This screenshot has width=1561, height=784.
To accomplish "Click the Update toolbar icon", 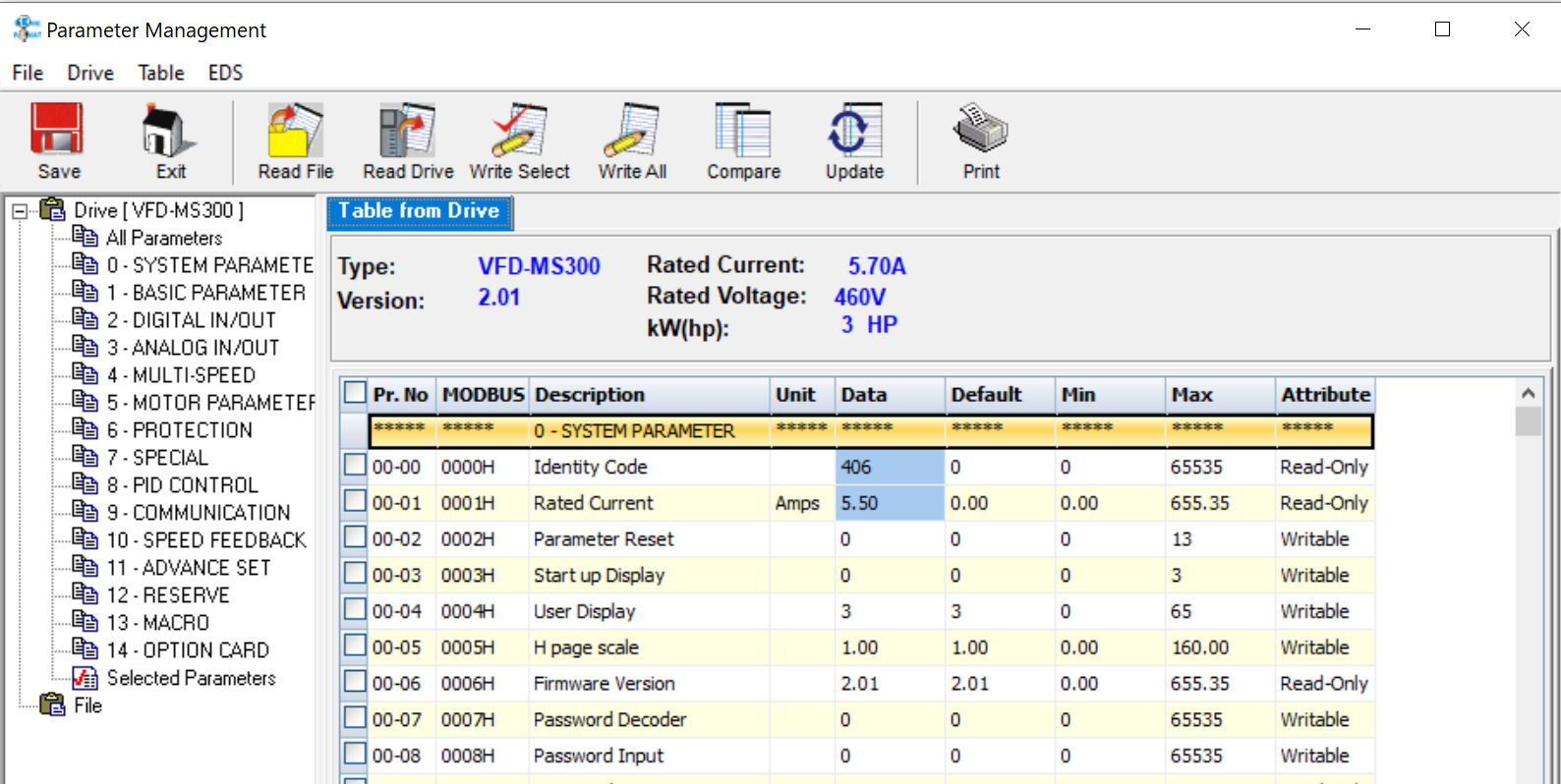I will coord(854,130).
